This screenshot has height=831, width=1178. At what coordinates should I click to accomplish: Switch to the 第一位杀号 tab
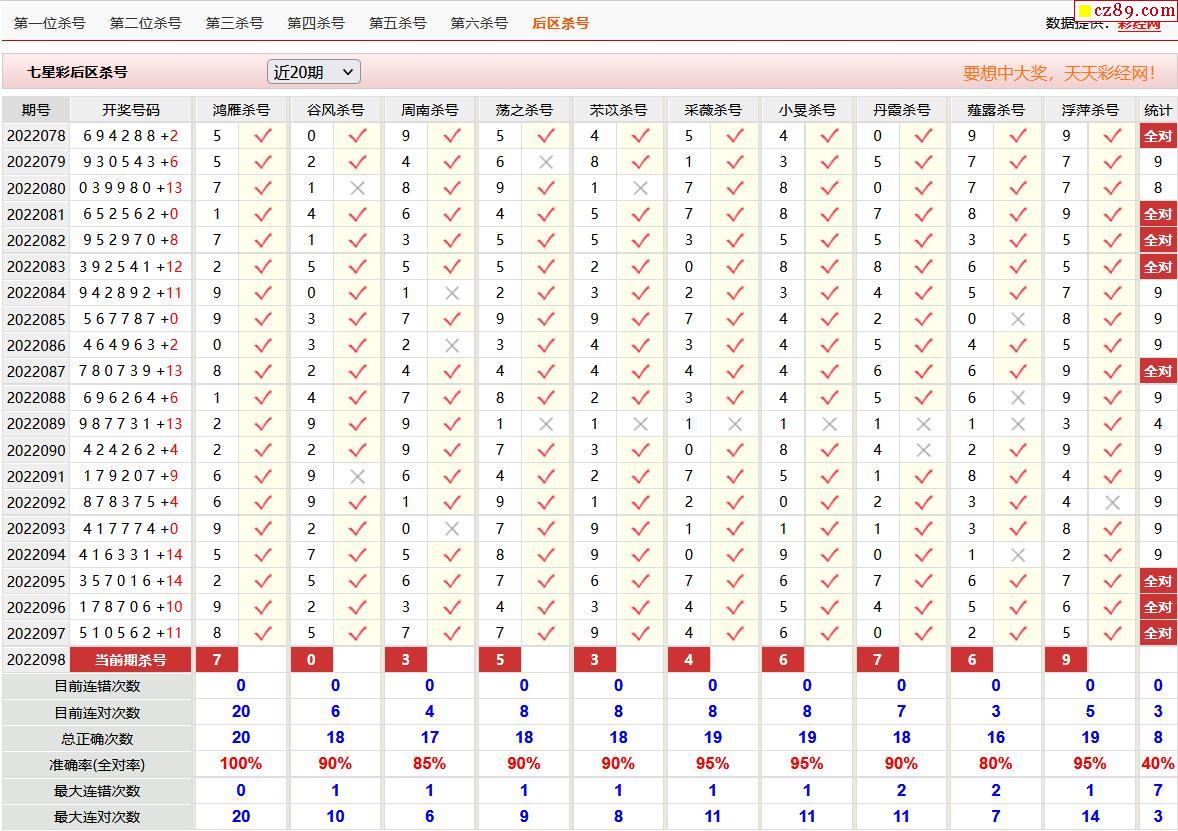50,23
